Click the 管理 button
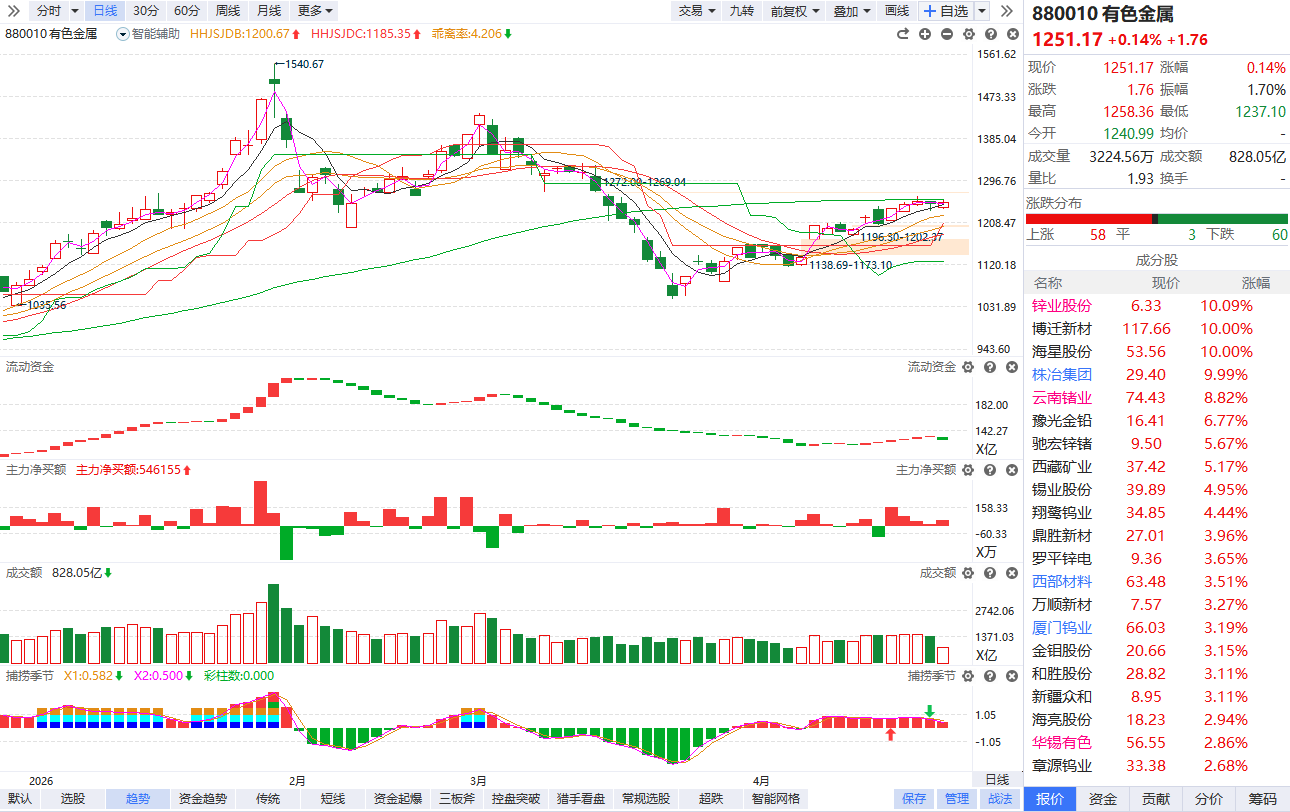Screen dimensions: 1290x812 (957, 799)
